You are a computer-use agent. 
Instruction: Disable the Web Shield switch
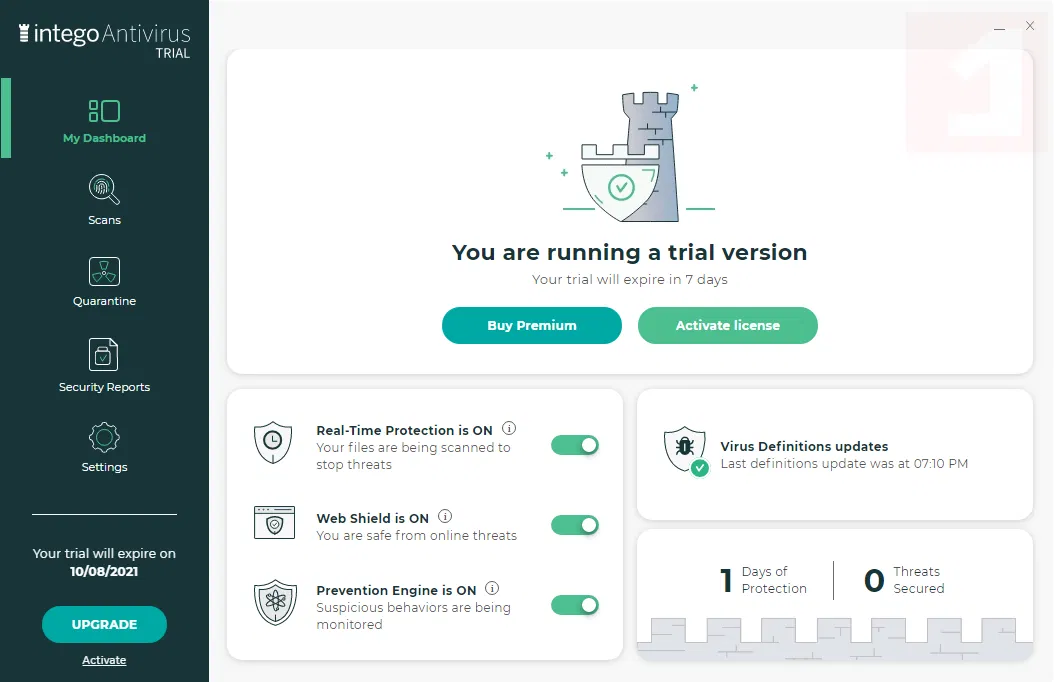click(575, 525)
